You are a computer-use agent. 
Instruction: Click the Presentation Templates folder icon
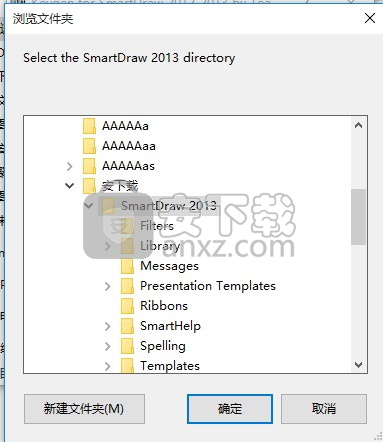pos(127,286)
